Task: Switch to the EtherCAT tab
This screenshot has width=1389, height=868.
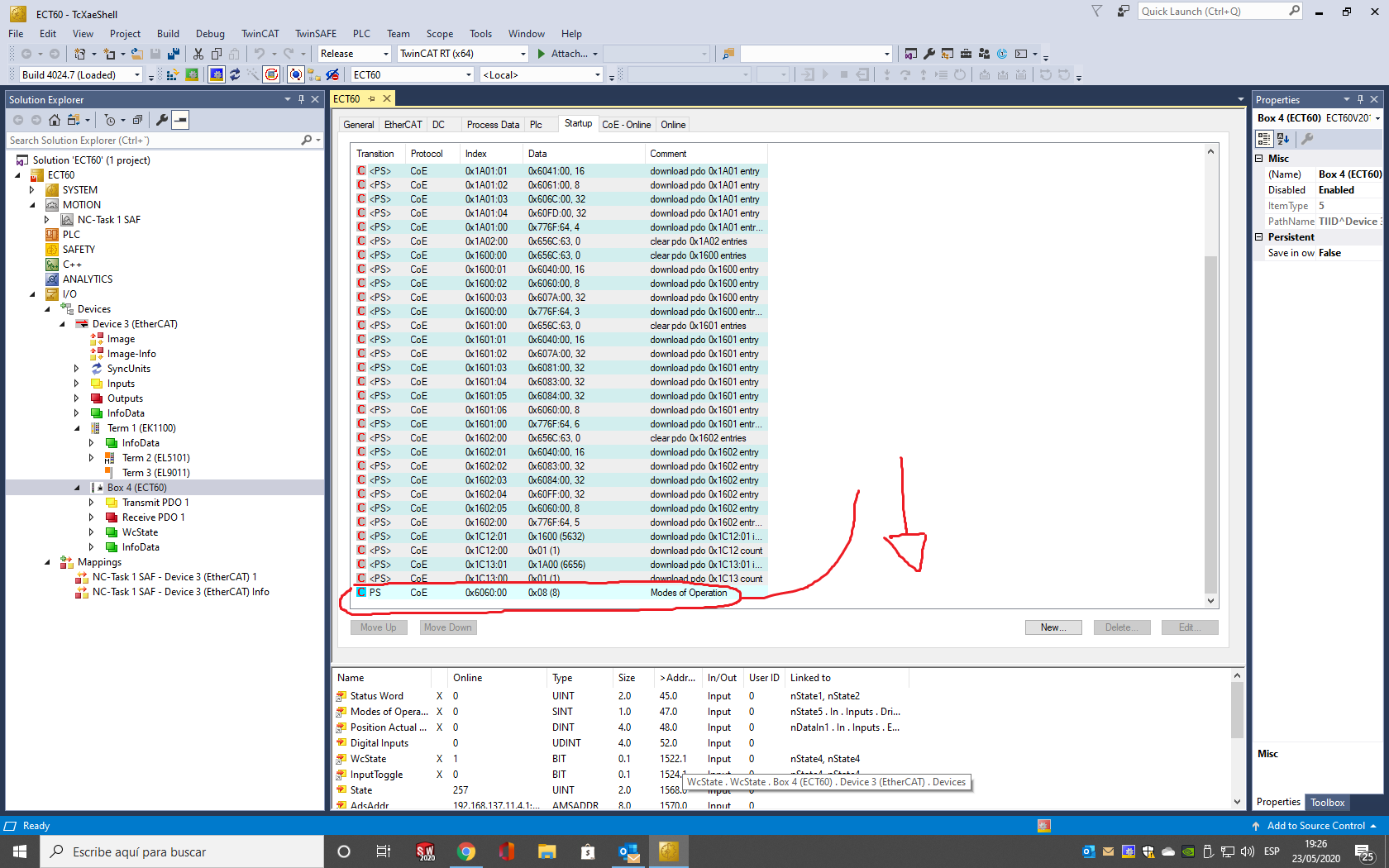Action: 403,125
